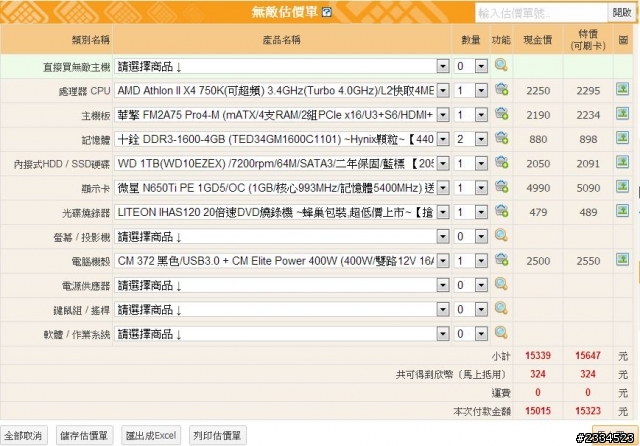Click the search magnifier in 螢幕 / 投影機 row
The image size is (640, 446).
click(501, 235)
